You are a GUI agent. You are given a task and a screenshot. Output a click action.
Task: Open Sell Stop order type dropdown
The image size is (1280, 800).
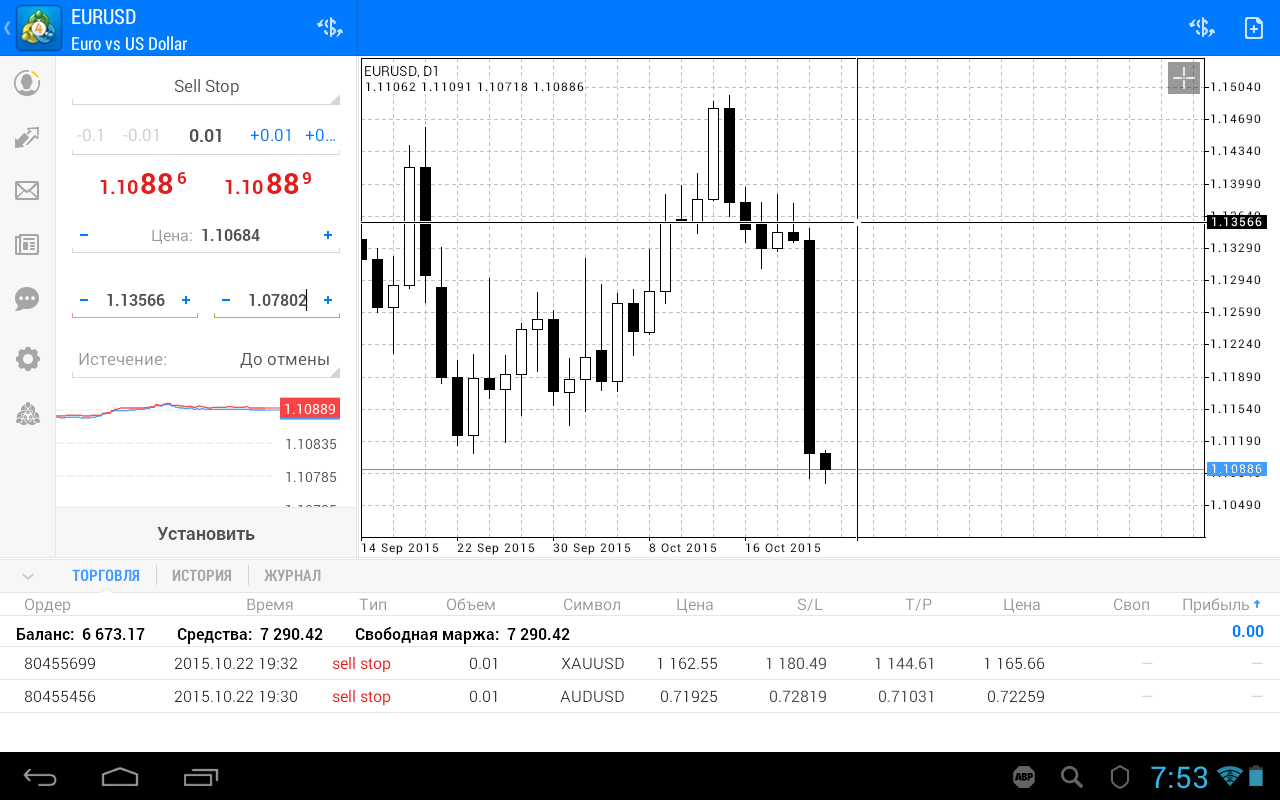coord(206,87)
